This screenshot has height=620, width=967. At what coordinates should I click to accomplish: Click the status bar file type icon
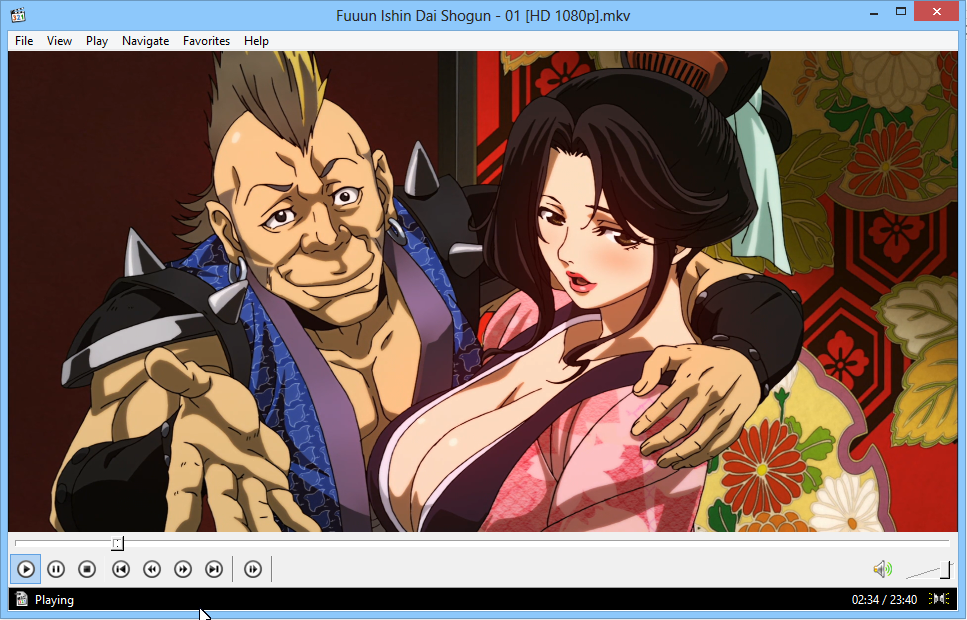pos(22,599)
